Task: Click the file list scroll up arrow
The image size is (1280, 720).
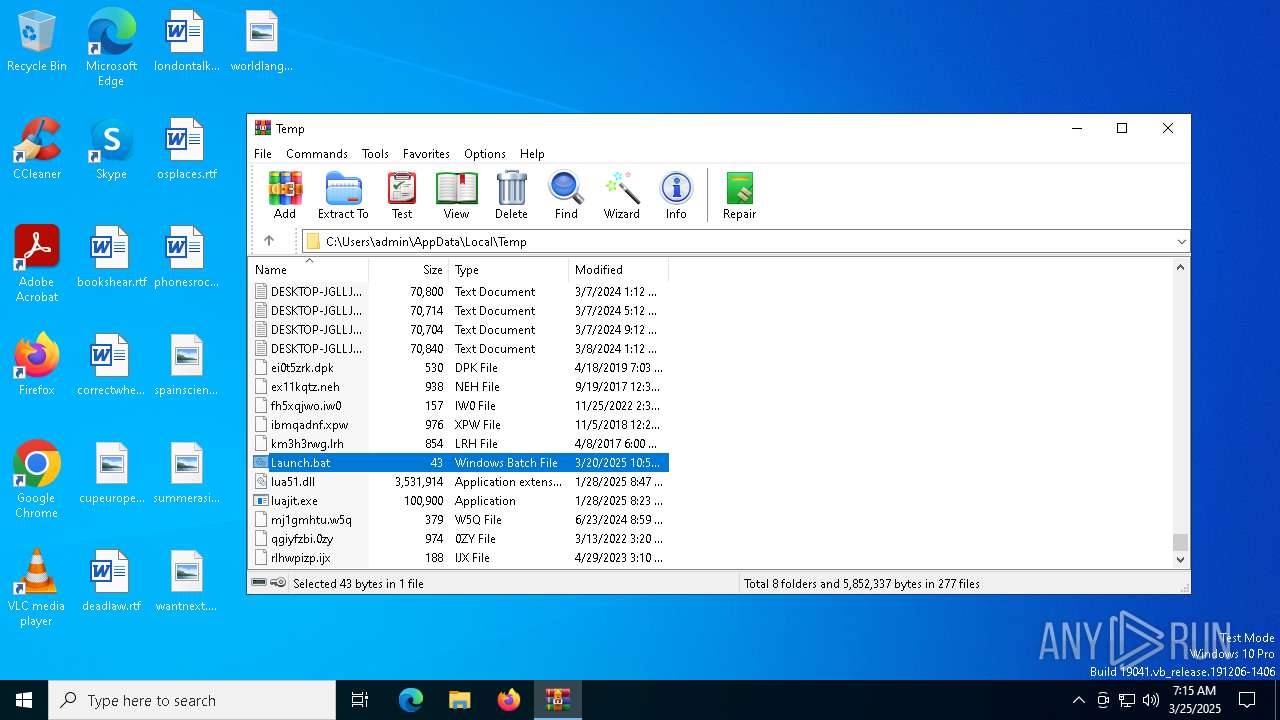Action: tap(1181, 267)
